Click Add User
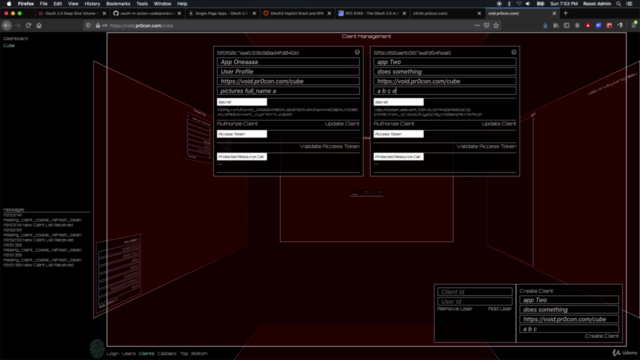 tap(500, 309)
